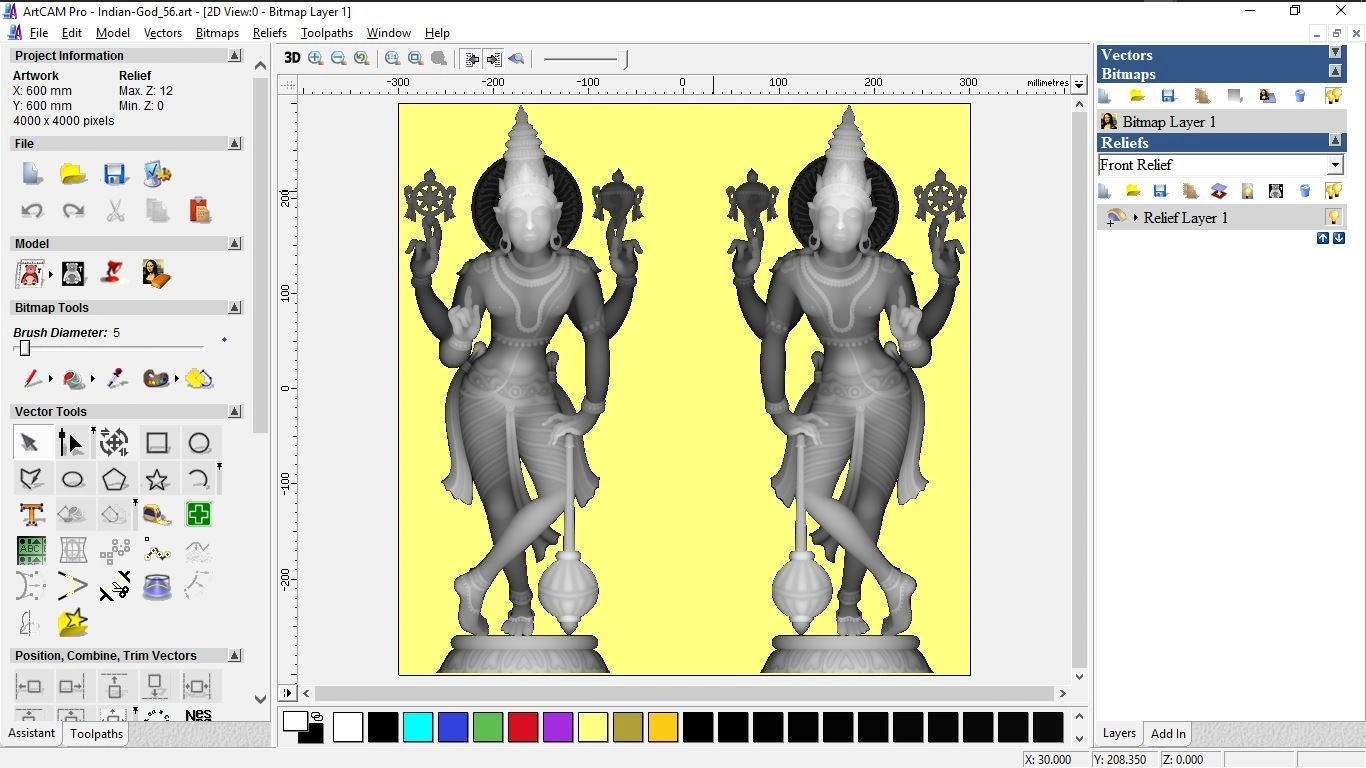Screen dimensions: 1366x768
Task: Select the Greyscale From Relief toolbar icon
Action: tap(1275, 191)
